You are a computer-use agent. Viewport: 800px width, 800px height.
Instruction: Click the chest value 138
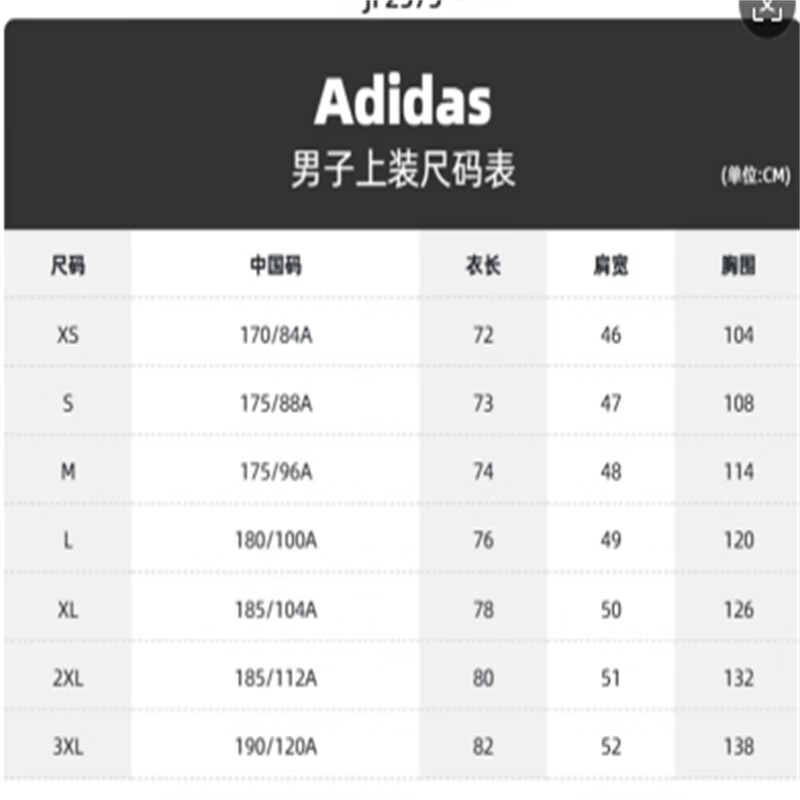coord(739,747)
